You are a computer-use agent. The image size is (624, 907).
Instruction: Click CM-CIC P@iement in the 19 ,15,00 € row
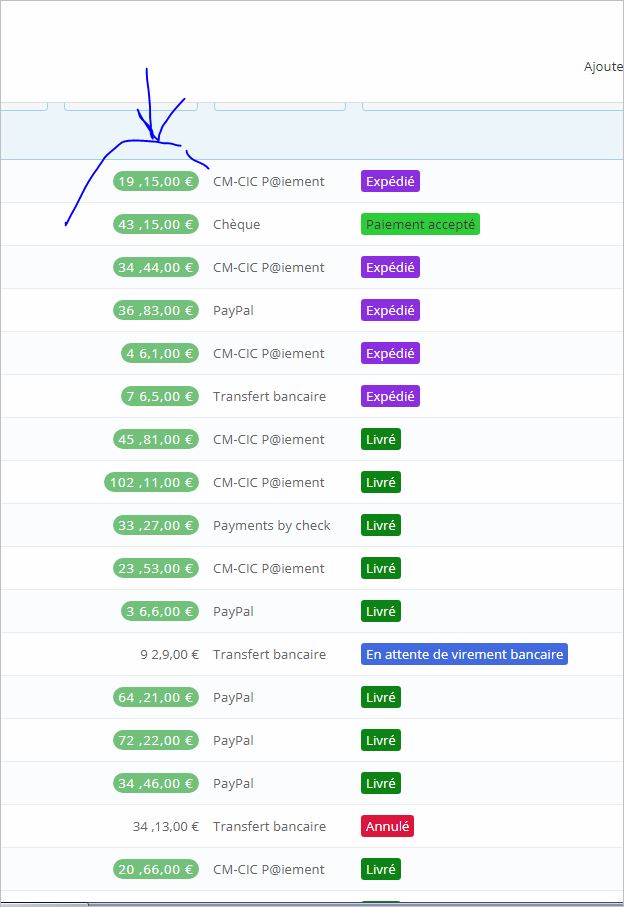(269, 181)
